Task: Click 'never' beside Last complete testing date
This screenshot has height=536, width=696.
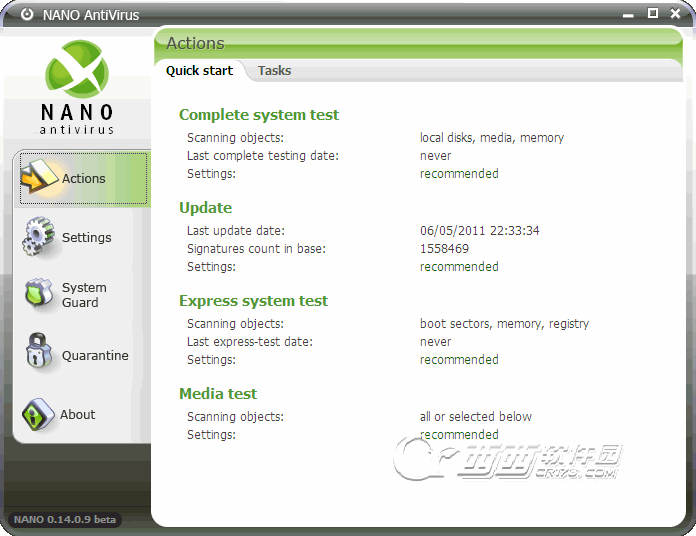Action: (x=435, y=156)
